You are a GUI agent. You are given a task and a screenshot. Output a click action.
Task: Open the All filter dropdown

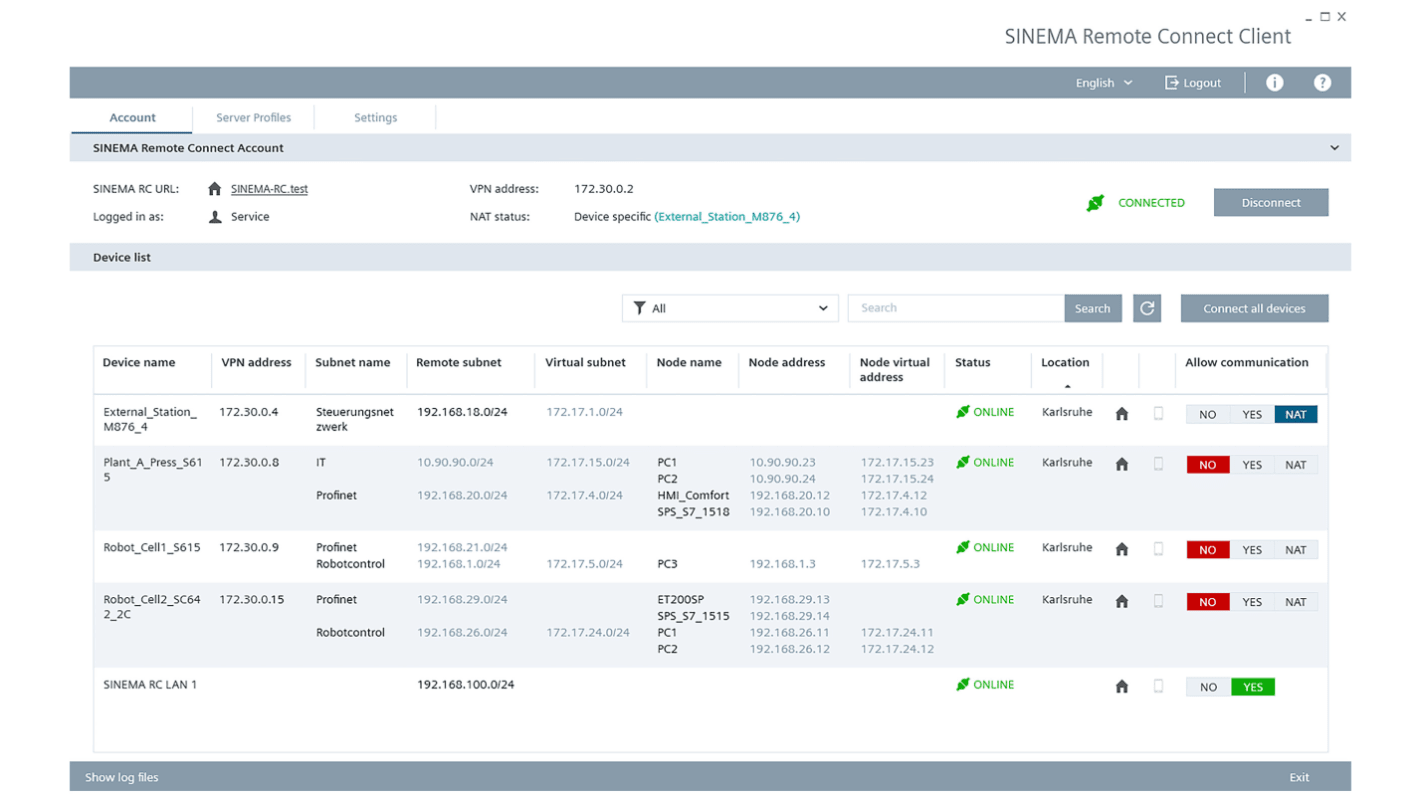[729, 308]
